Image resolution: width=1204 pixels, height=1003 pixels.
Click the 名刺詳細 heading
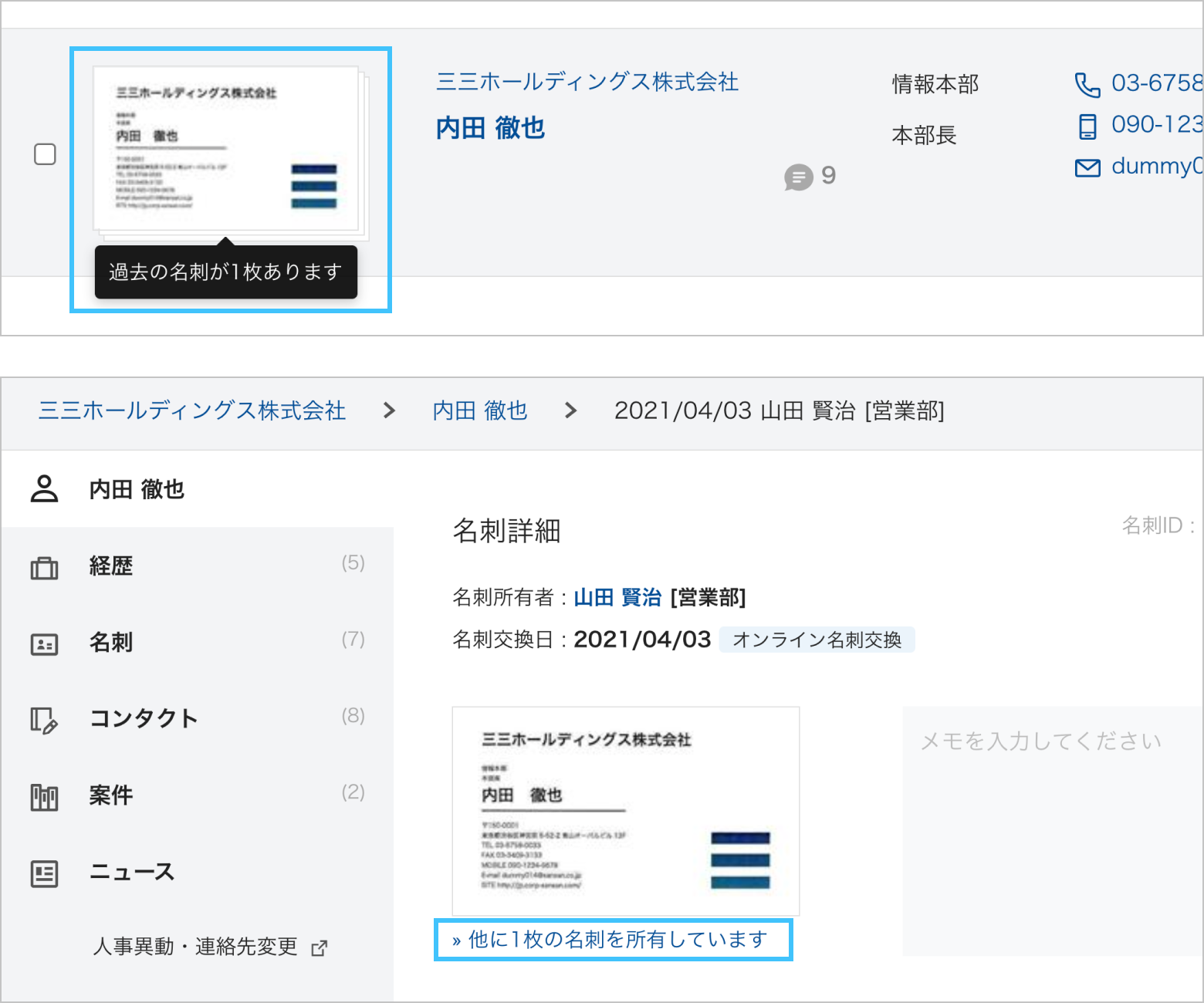click(506, 531)
